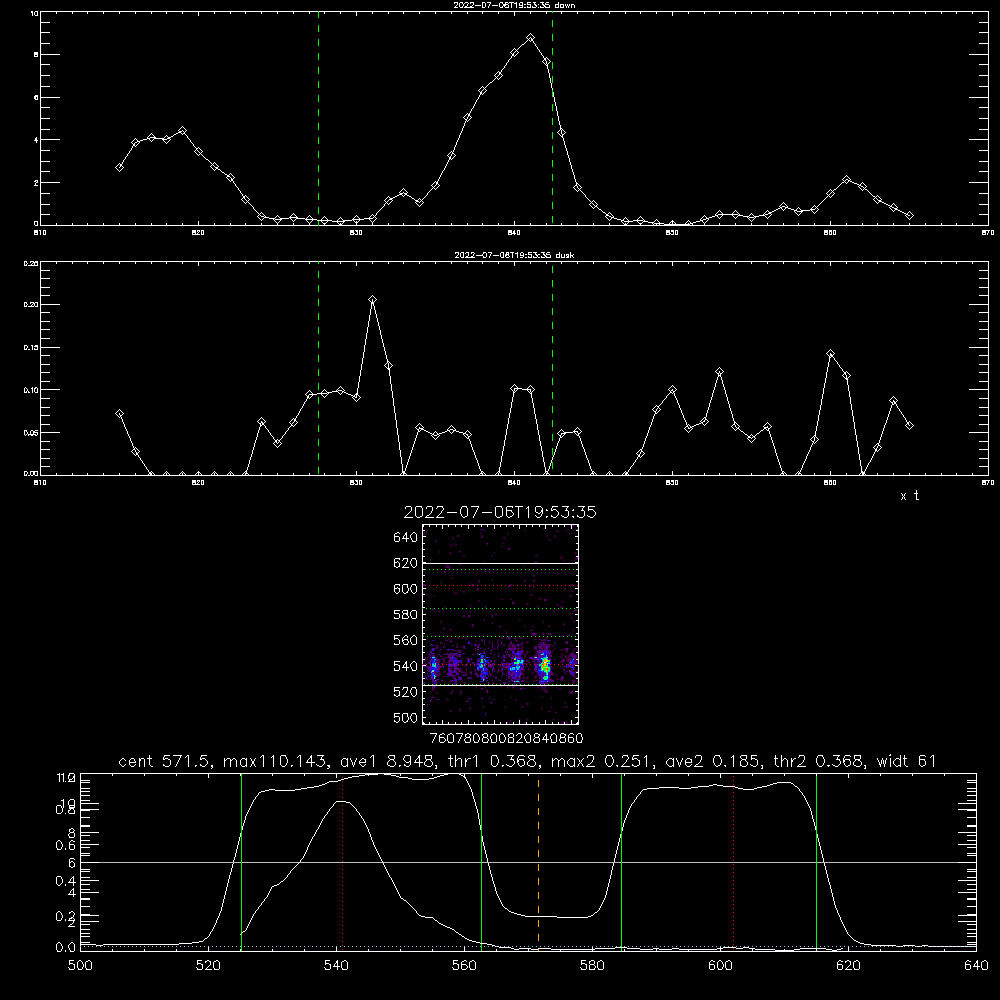Click the 'ave2 0.185' value

point(712,761)
